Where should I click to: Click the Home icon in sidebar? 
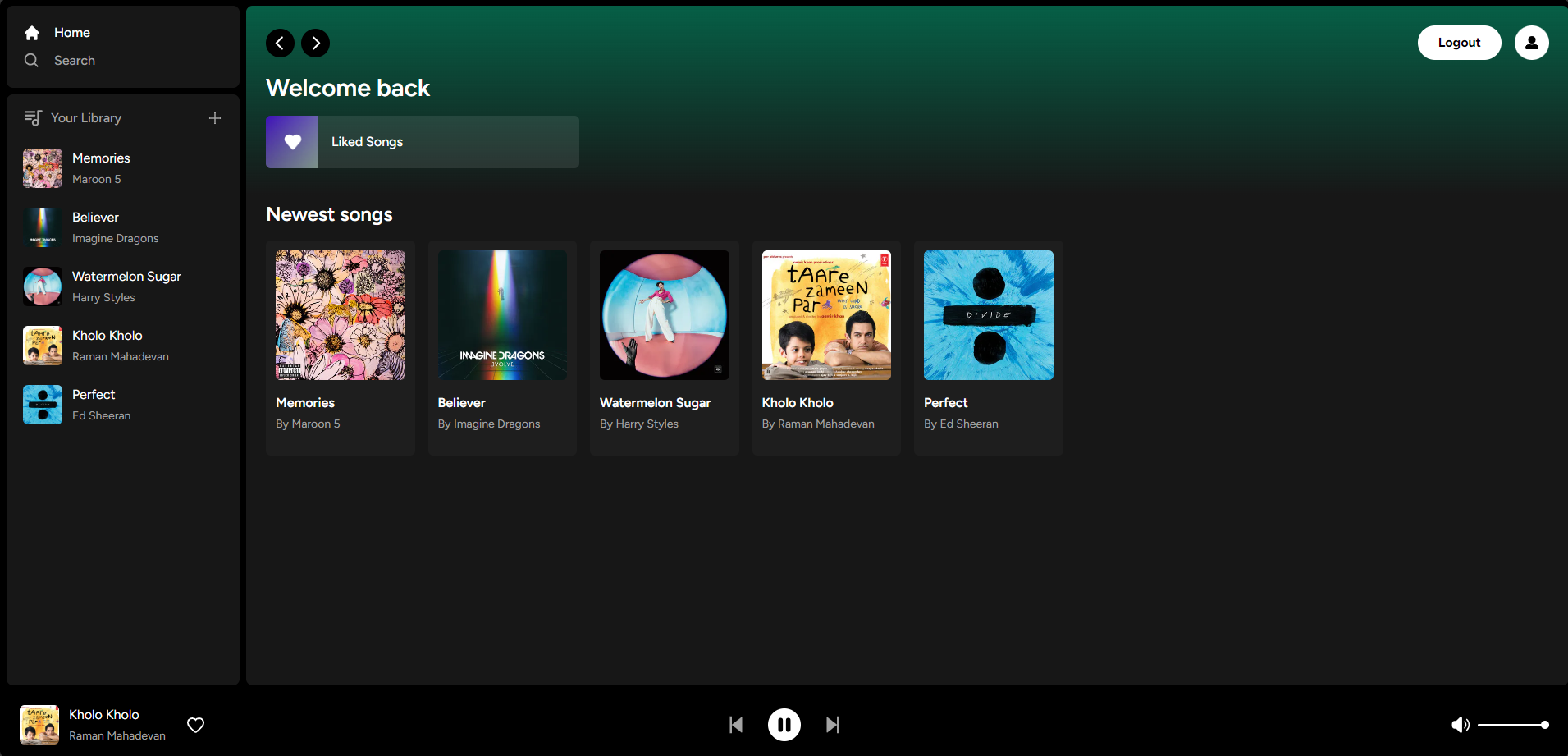point(32,33)
